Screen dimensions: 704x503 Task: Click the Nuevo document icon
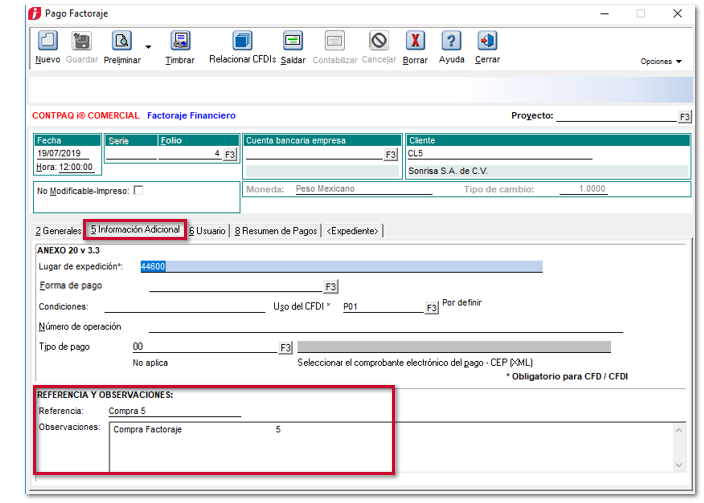[x=47, y=41]
